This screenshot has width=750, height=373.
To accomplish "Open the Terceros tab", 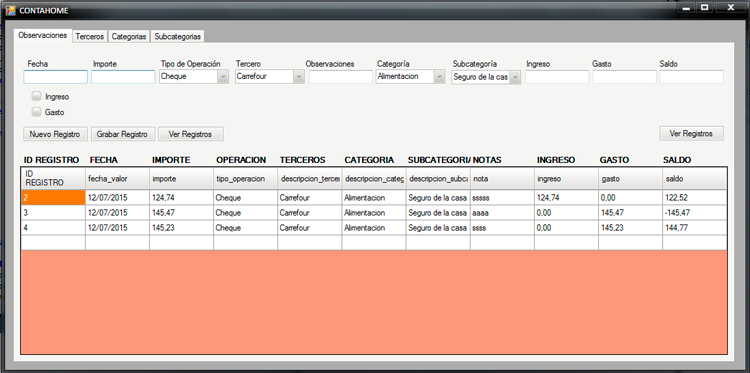I will click(x=89, y=37).
